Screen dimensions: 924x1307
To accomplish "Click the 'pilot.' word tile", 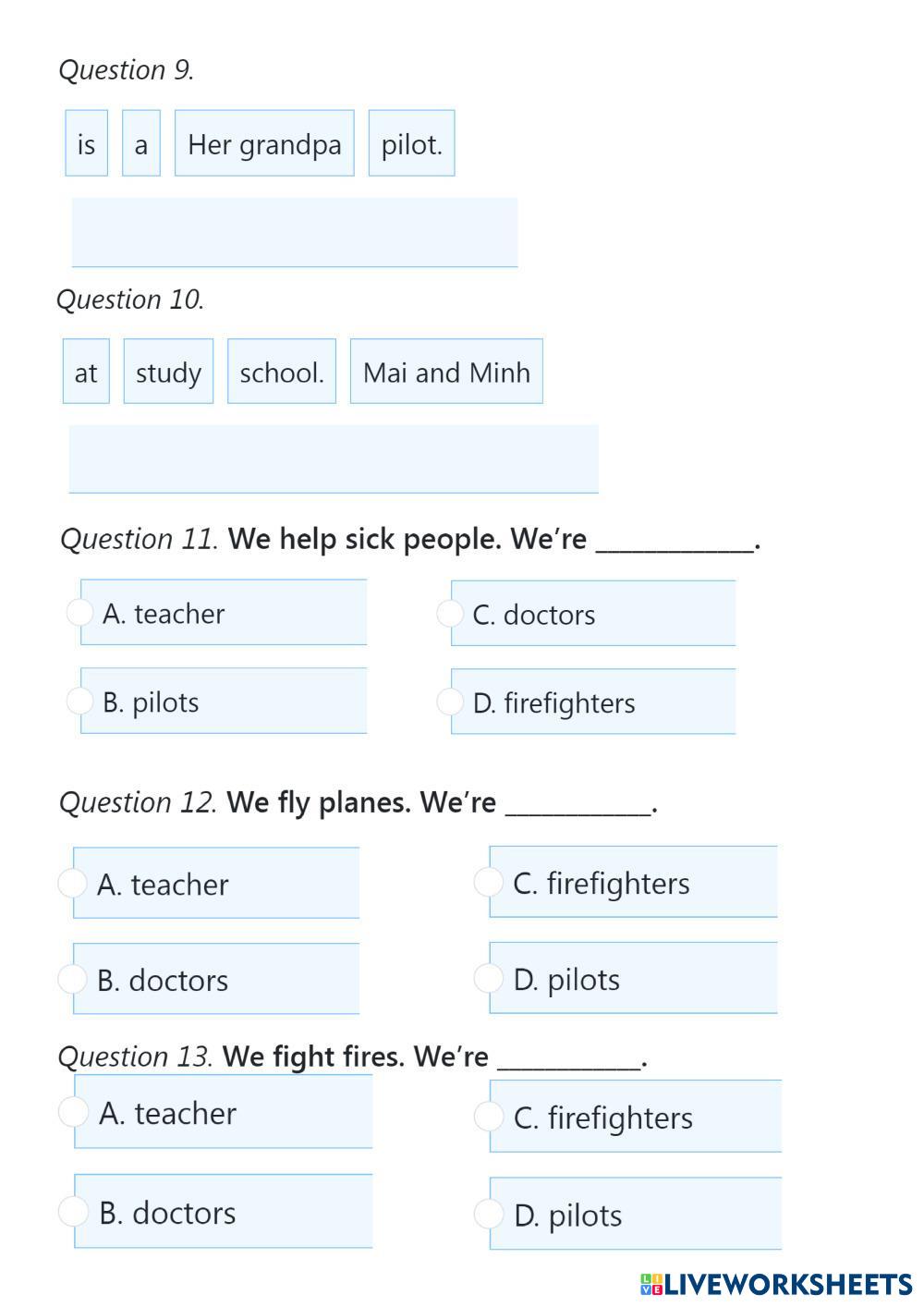I will [x=411, y=143].
